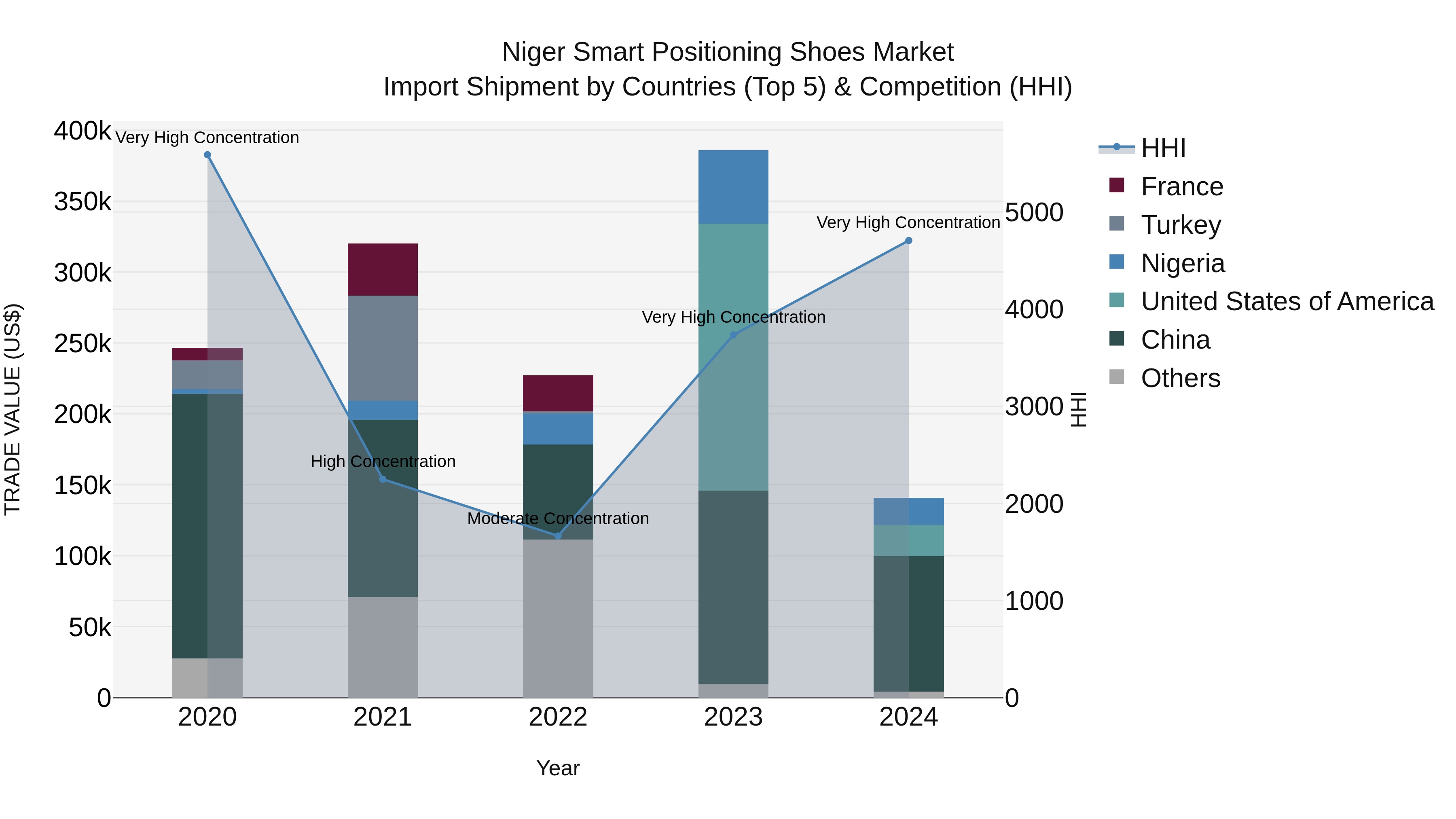Click the China segment in 2024 bar
The width and height of the screenshot is (1456, 819).
click(909, 624)
